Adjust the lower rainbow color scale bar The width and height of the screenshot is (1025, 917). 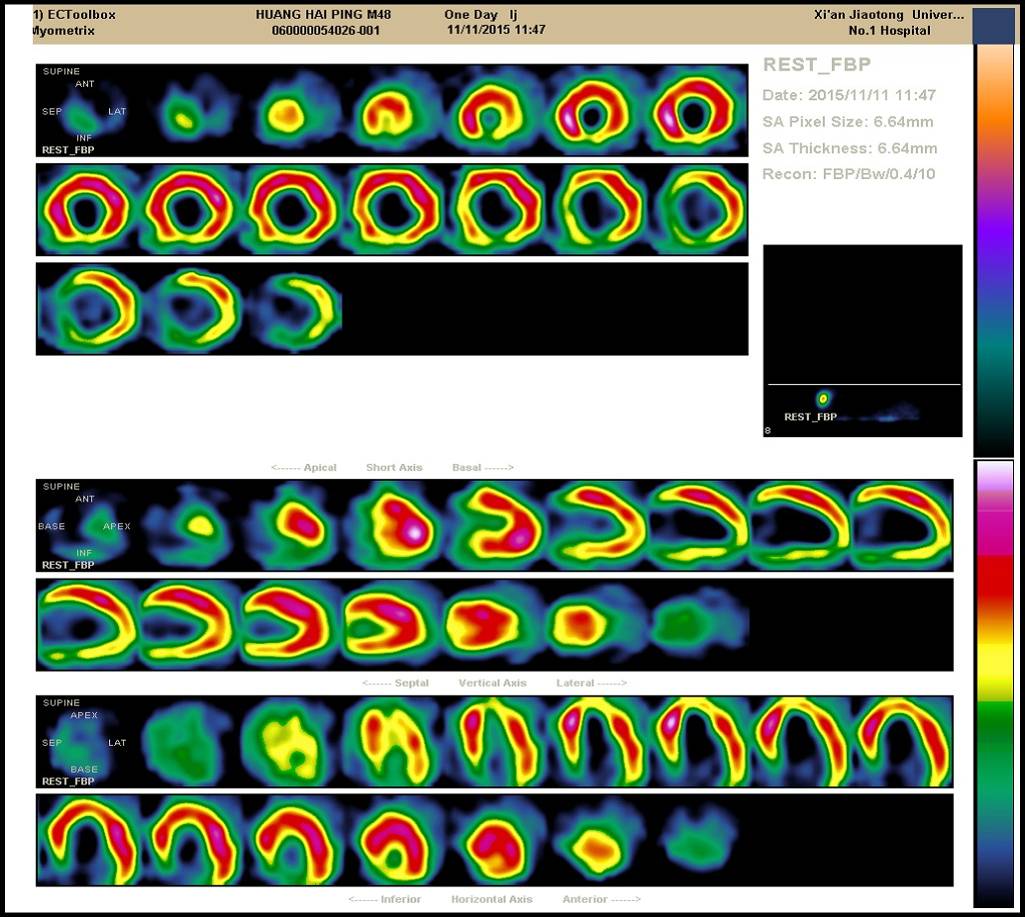(x=993, y=680)
